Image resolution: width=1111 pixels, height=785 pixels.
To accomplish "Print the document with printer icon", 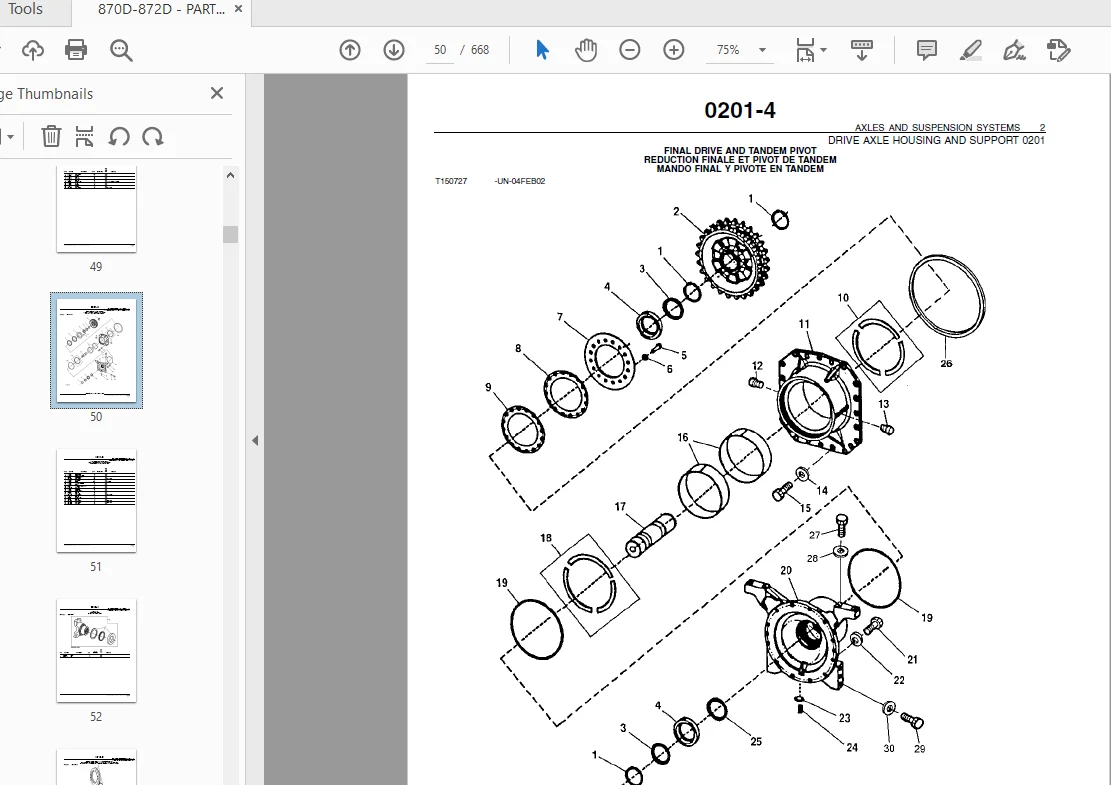I will (76, 50).
